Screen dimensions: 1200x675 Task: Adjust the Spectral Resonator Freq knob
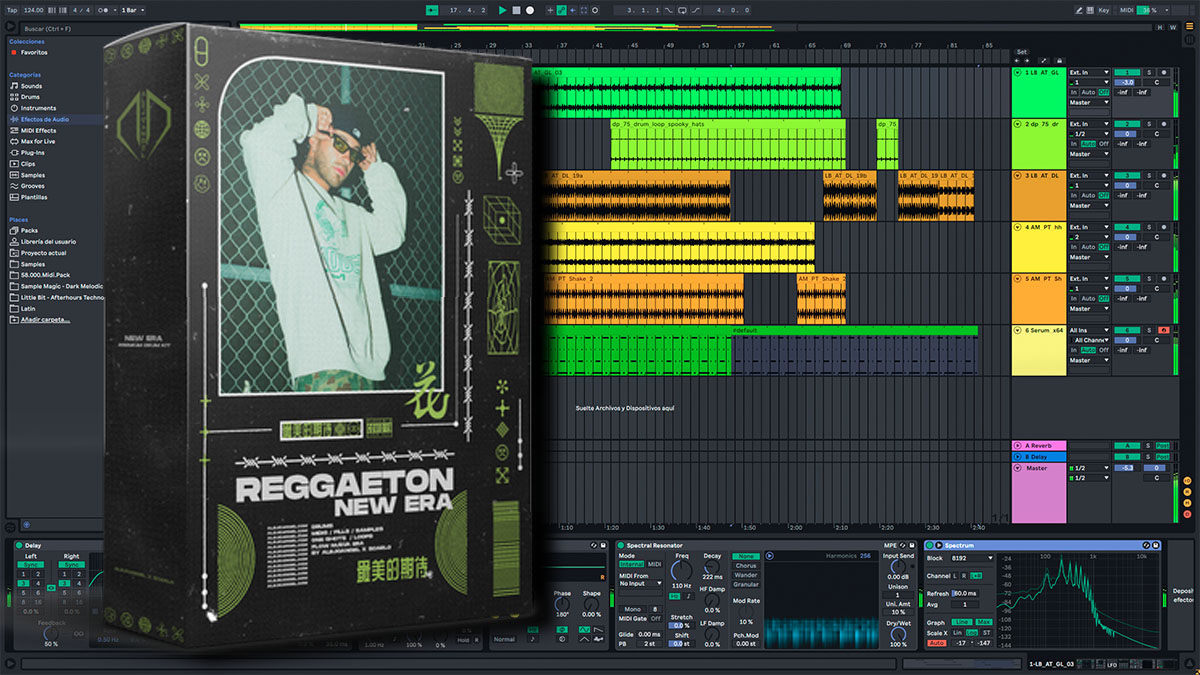point(683,573)
